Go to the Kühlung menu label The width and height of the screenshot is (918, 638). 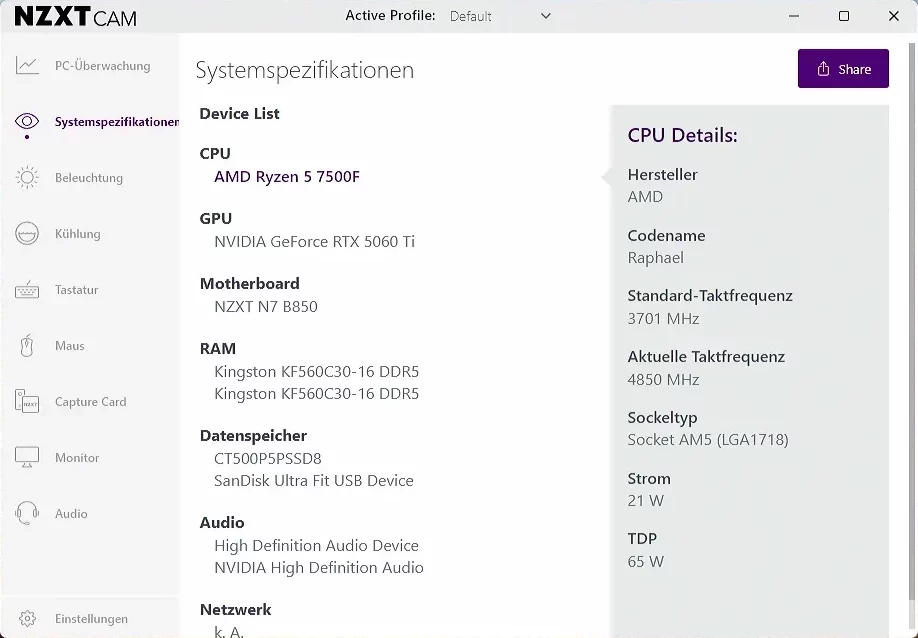pos(78,234)
